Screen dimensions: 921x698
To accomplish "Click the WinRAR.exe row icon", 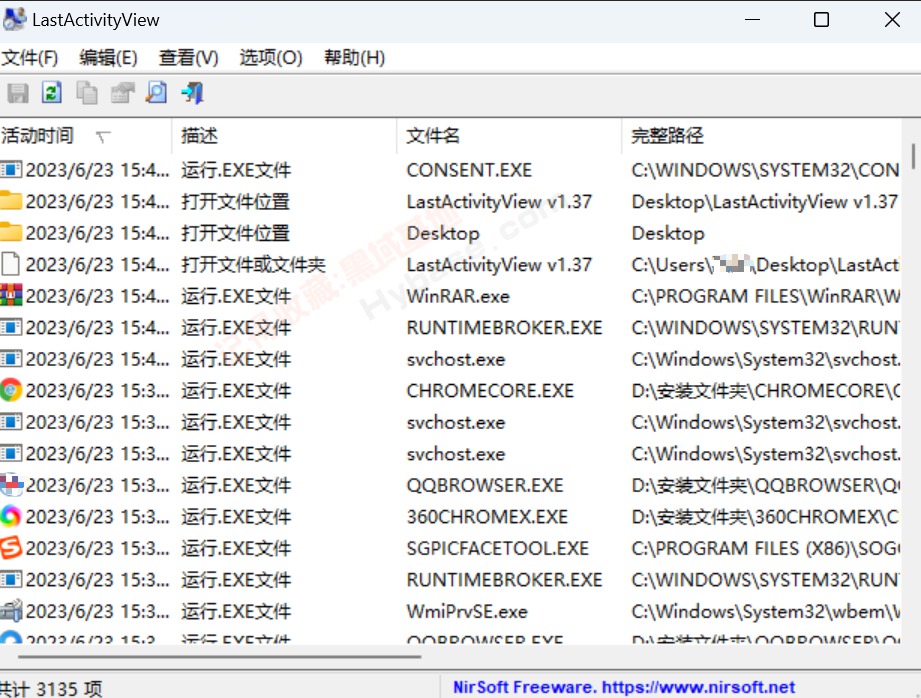I will (11, 296).
